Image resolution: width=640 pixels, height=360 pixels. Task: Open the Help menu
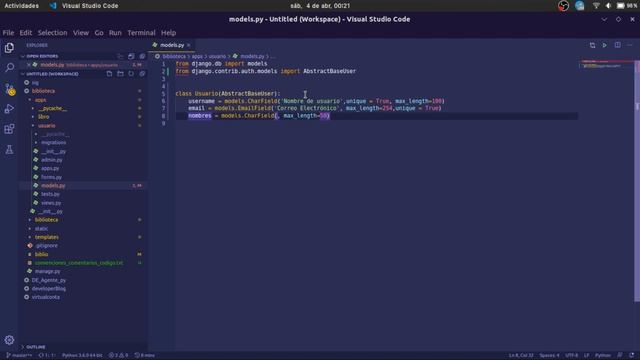[168, 33]
